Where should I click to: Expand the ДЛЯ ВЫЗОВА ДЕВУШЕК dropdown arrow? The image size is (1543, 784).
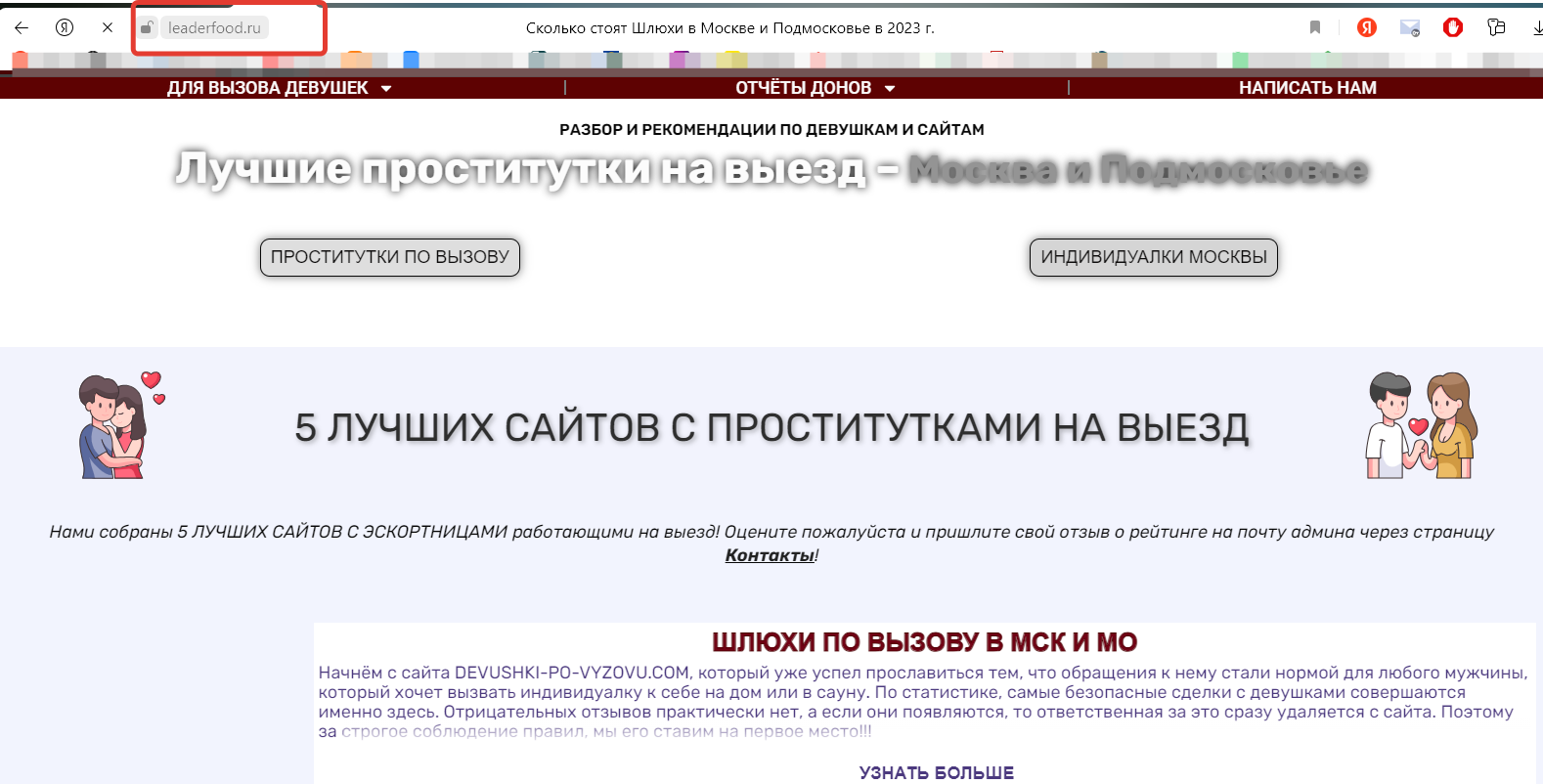tap(386, 88)
